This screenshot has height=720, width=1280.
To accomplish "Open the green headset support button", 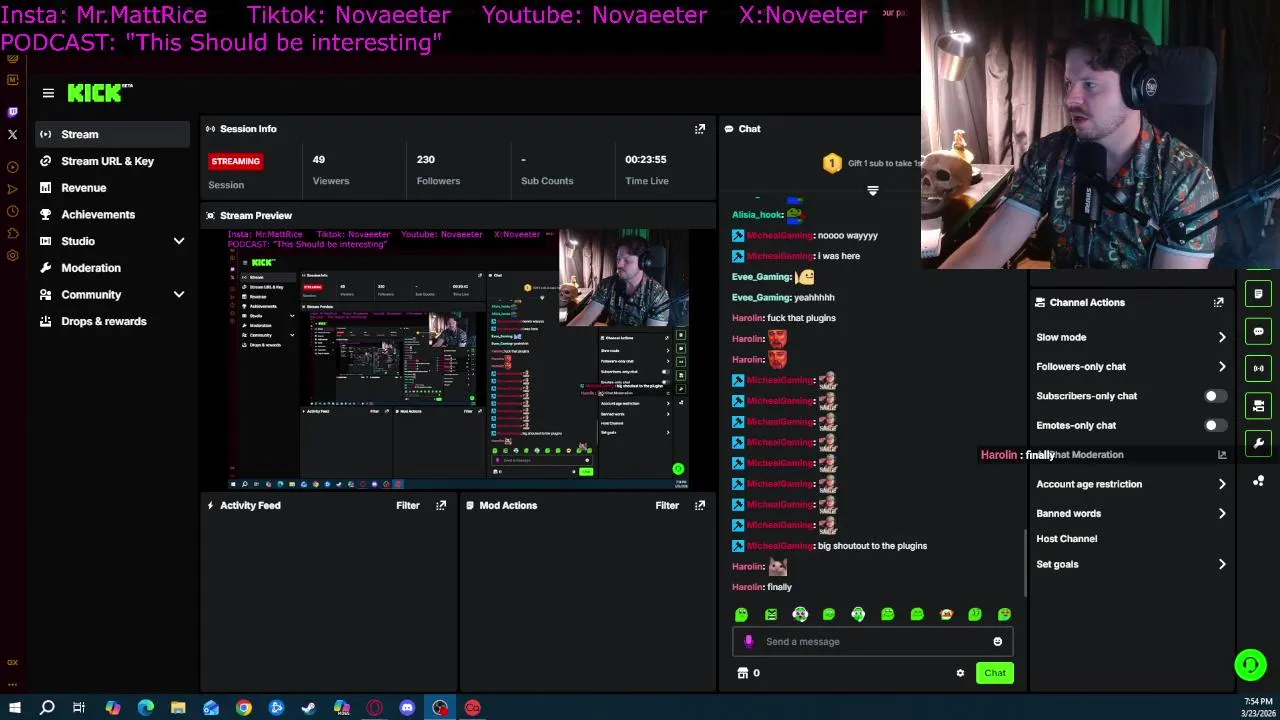I will coord(1250,665).
